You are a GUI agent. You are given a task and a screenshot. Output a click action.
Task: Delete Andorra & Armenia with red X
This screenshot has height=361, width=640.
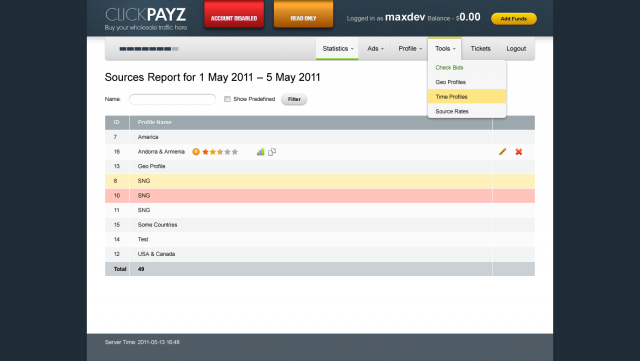519,152
